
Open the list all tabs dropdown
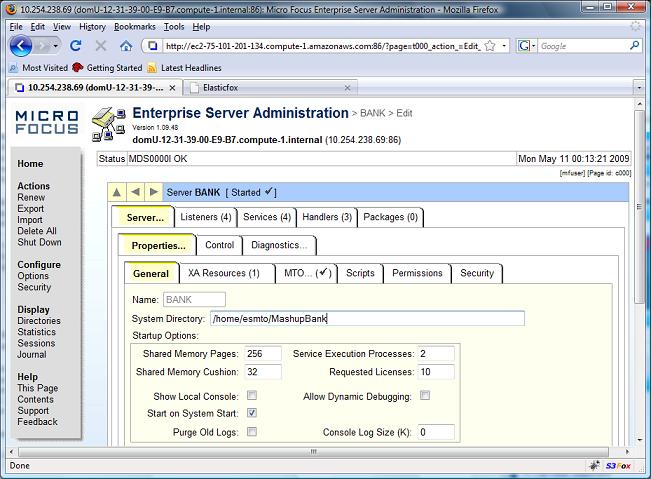(639, 88)
